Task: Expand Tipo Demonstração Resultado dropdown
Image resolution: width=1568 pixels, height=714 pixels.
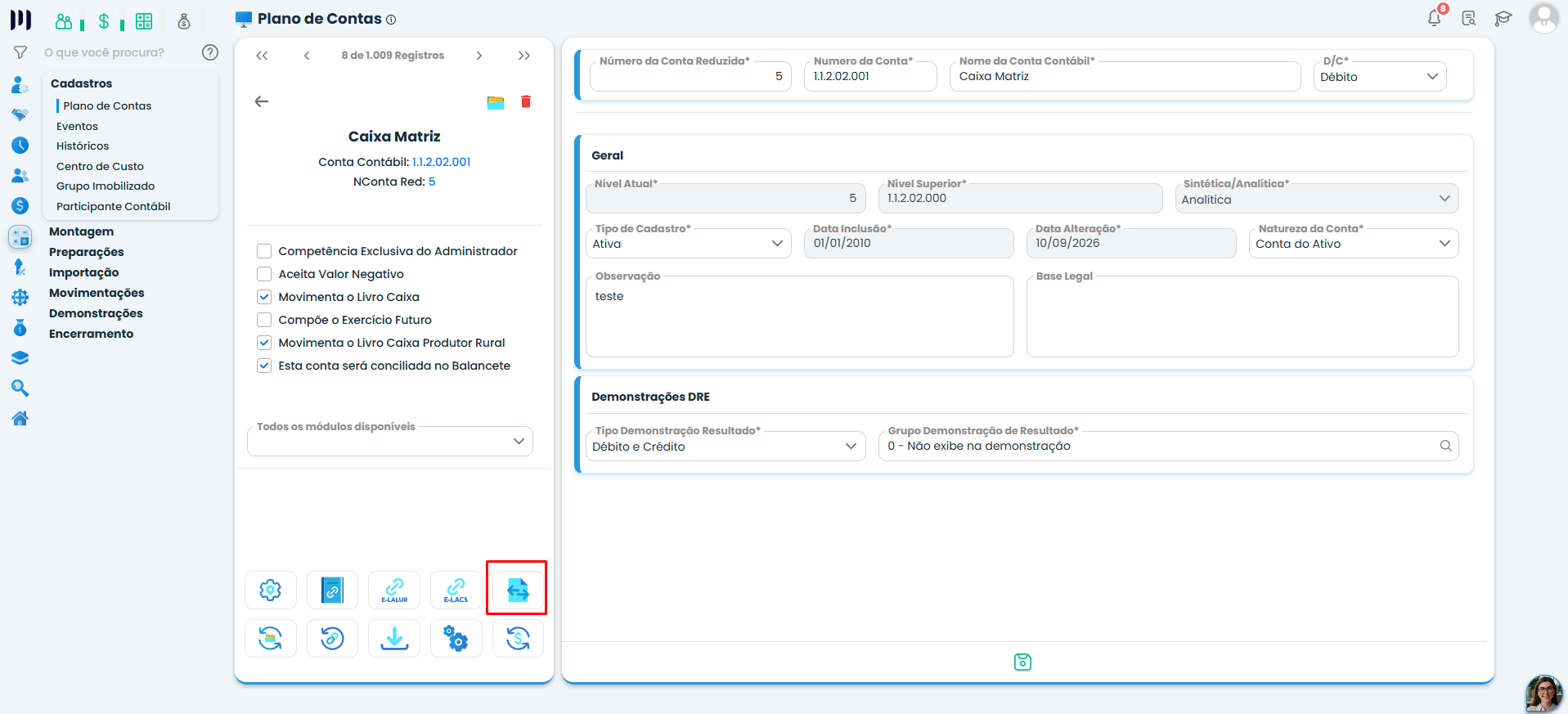Action: (726, 447)
